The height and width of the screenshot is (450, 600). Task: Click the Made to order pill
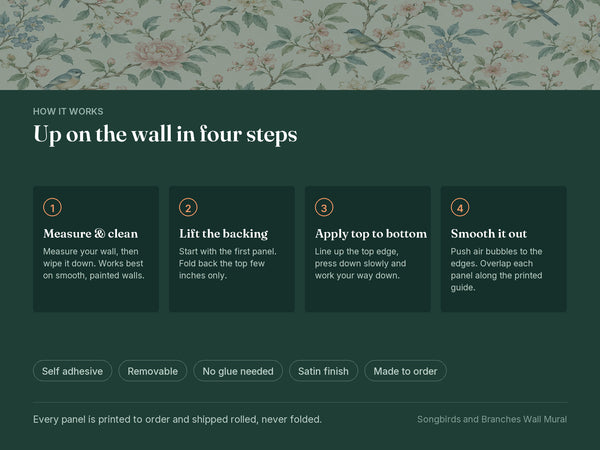405,371
